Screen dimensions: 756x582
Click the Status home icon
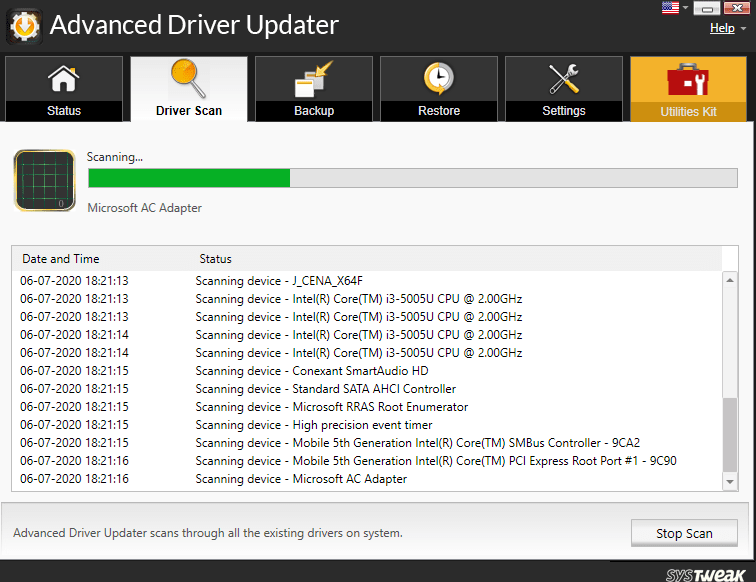click(64, 79)
